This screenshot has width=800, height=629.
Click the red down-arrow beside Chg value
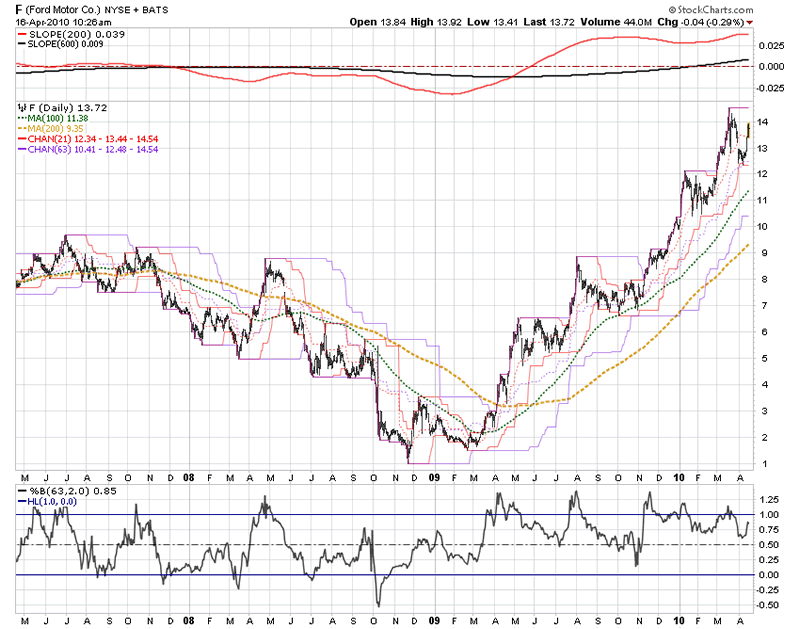(778, 21)
